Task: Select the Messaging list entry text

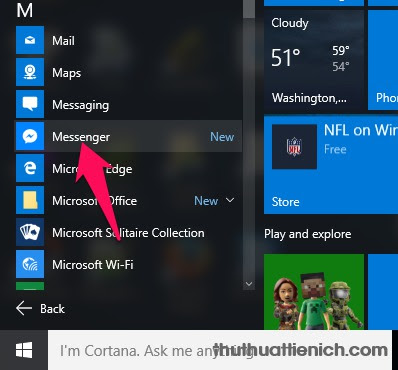Action: pyautogui.click(x=81, y=105)
